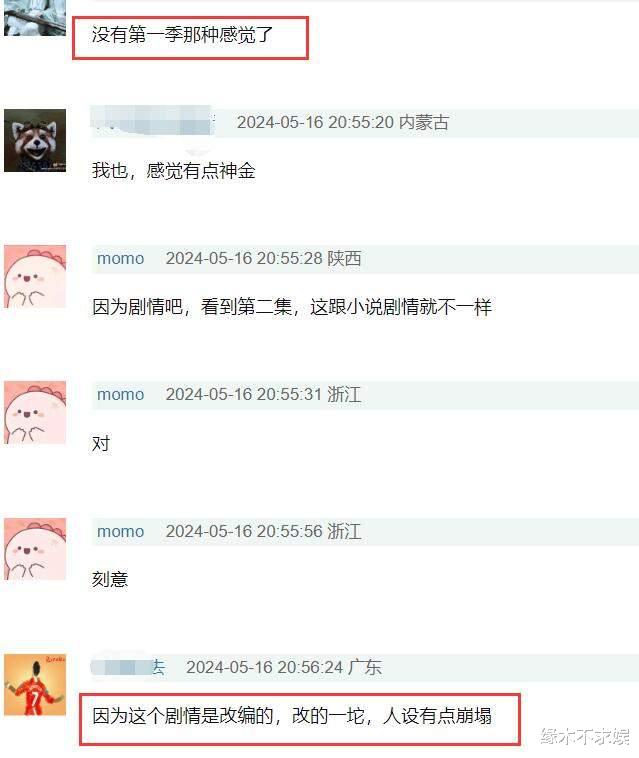Select the comment starting with 因为剧情吧
This screenshot has height=758, width=639.
point(292,307)
